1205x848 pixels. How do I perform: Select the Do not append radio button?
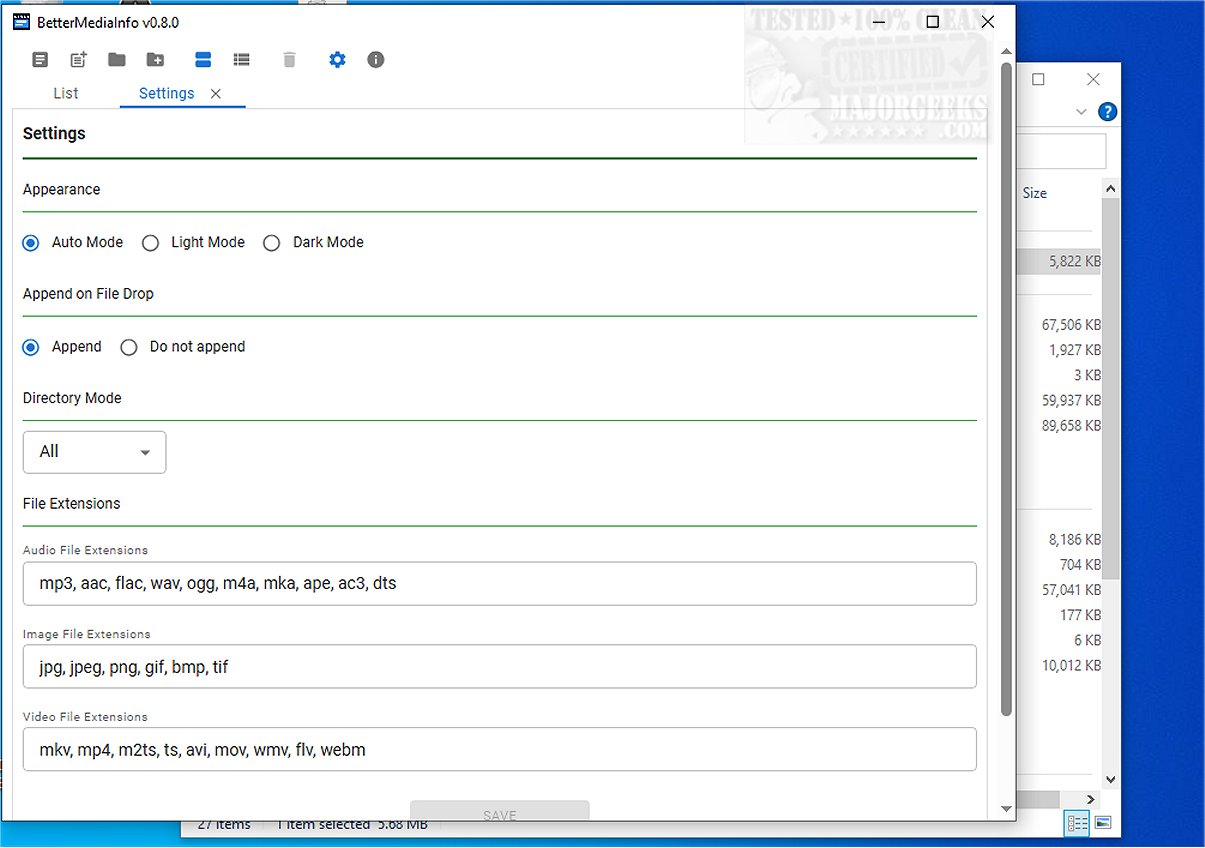(x=128, y=348)
